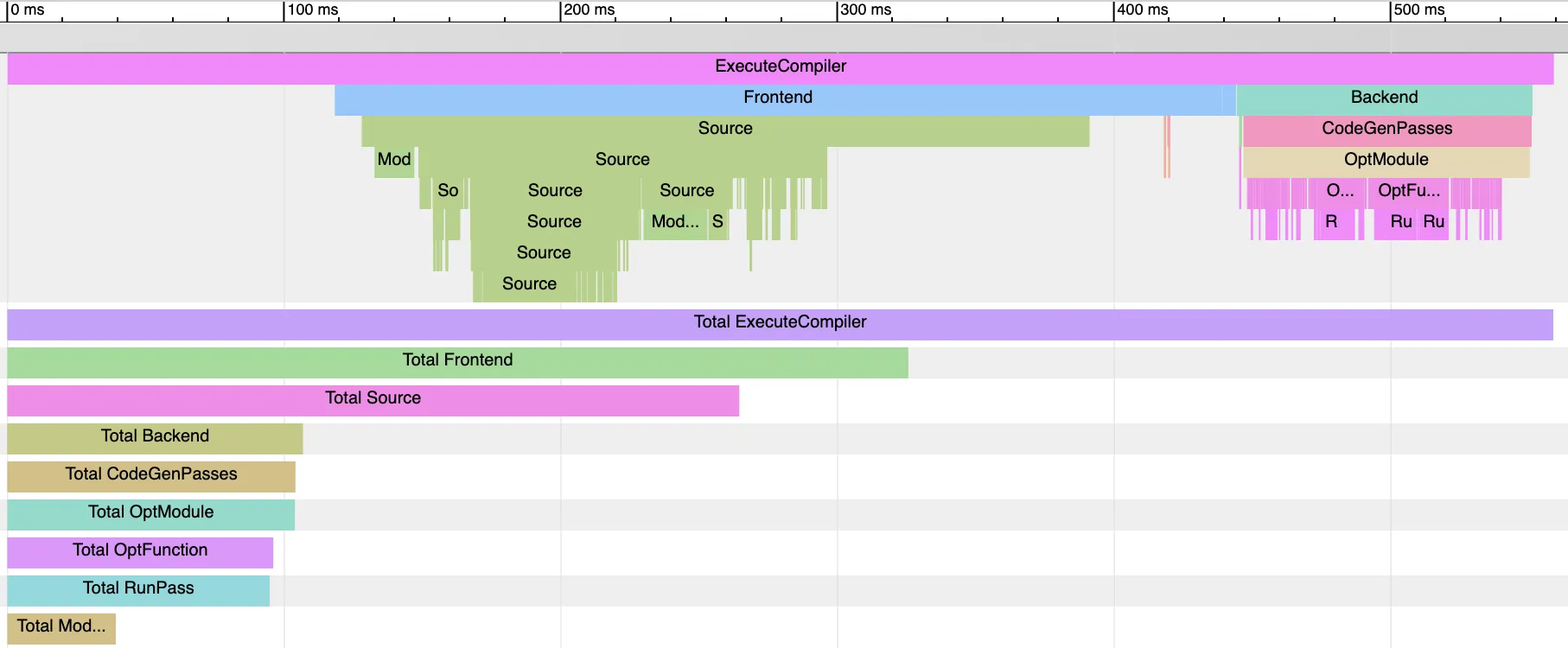Click the Mod... truncated green slice
Image resolution: width=1568 pixels, height=648 pixels.
[x=674, y=223]
